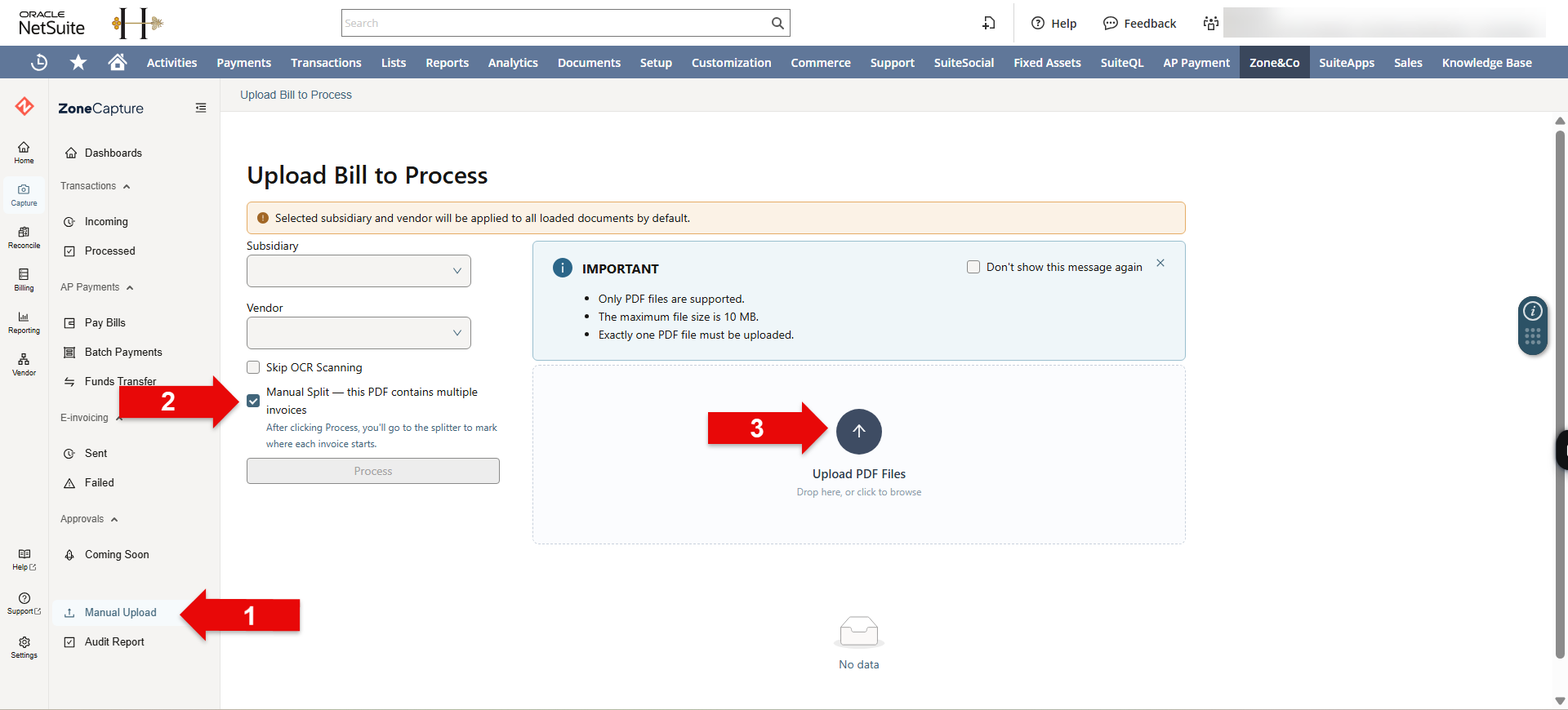Screen dimensions: 1568x710
Task: Collapse the Approvals section
Action: click(89, 519)
